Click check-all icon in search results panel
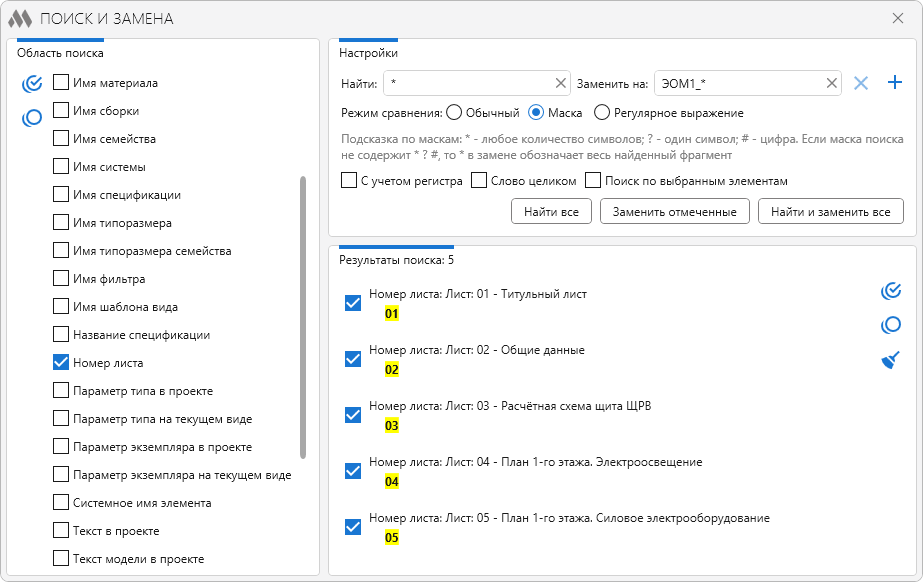 (x=890, y=291)
